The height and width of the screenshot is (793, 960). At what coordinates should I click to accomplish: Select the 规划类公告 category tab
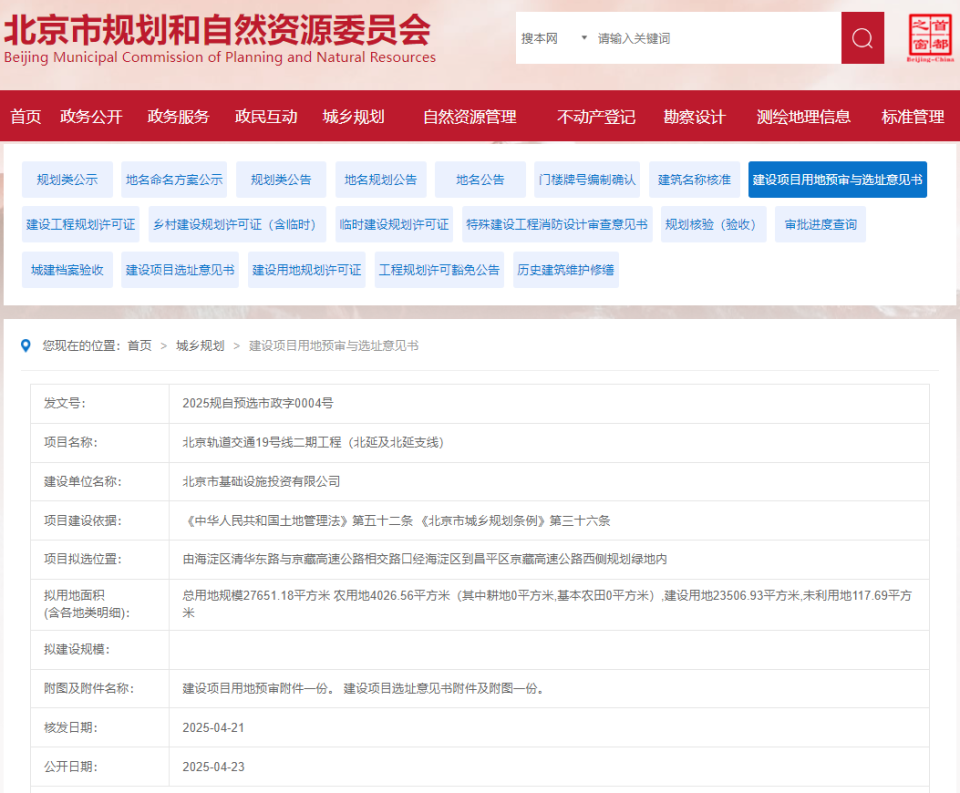[x=281, y=179]
